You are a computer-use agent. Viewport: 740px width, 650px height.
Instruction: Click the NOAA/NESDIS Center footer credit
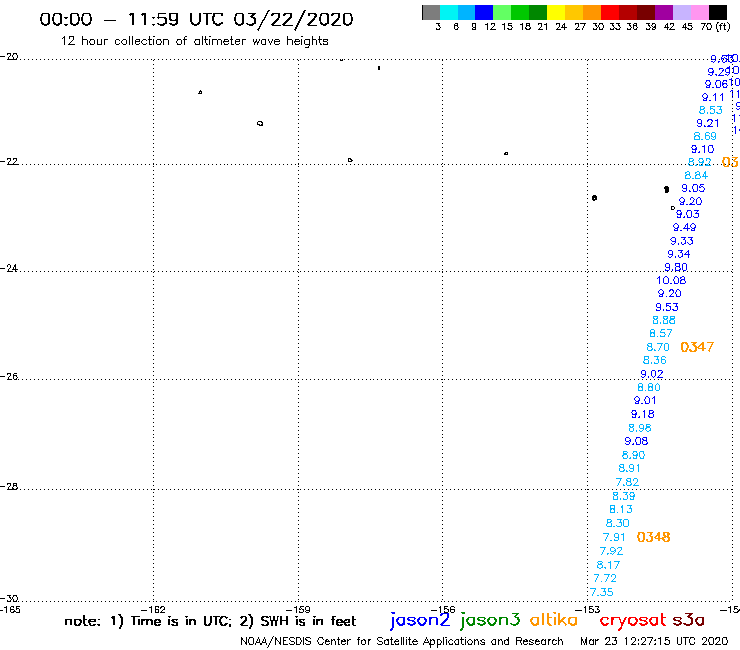pos(402,642)
